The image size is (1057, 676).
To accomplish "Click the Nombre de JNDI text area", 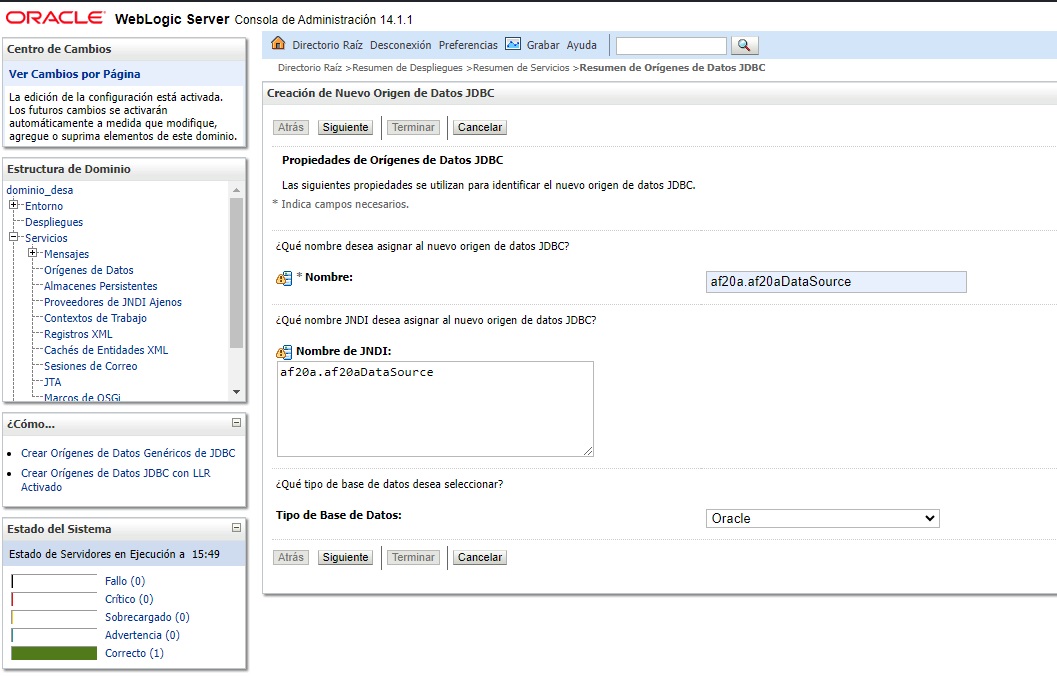I will 435,409.
